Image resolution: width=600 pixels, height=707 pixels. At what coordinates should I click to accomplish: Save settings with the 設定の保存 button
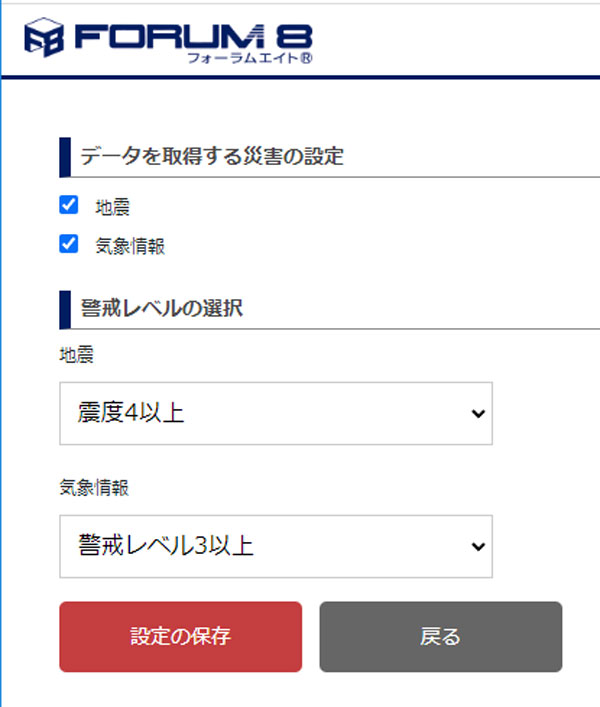click(x=181, y=637)
